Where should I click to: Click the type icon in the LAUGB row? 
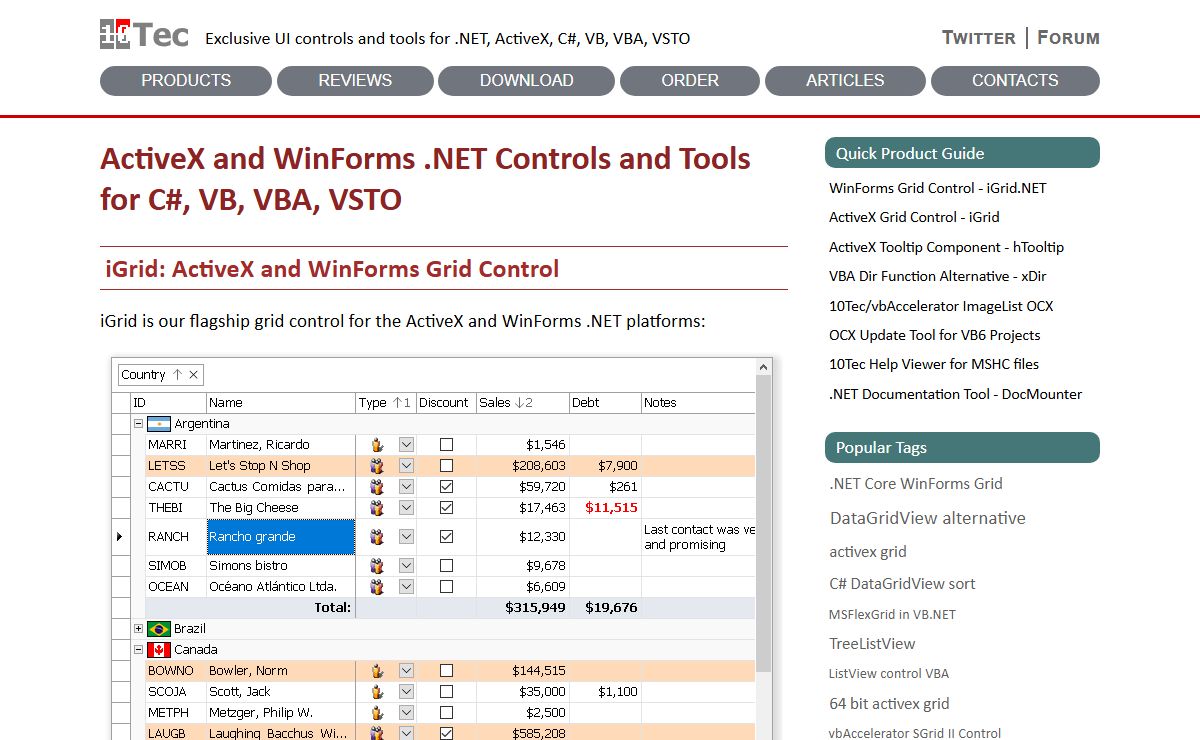[x=377, y=734]
